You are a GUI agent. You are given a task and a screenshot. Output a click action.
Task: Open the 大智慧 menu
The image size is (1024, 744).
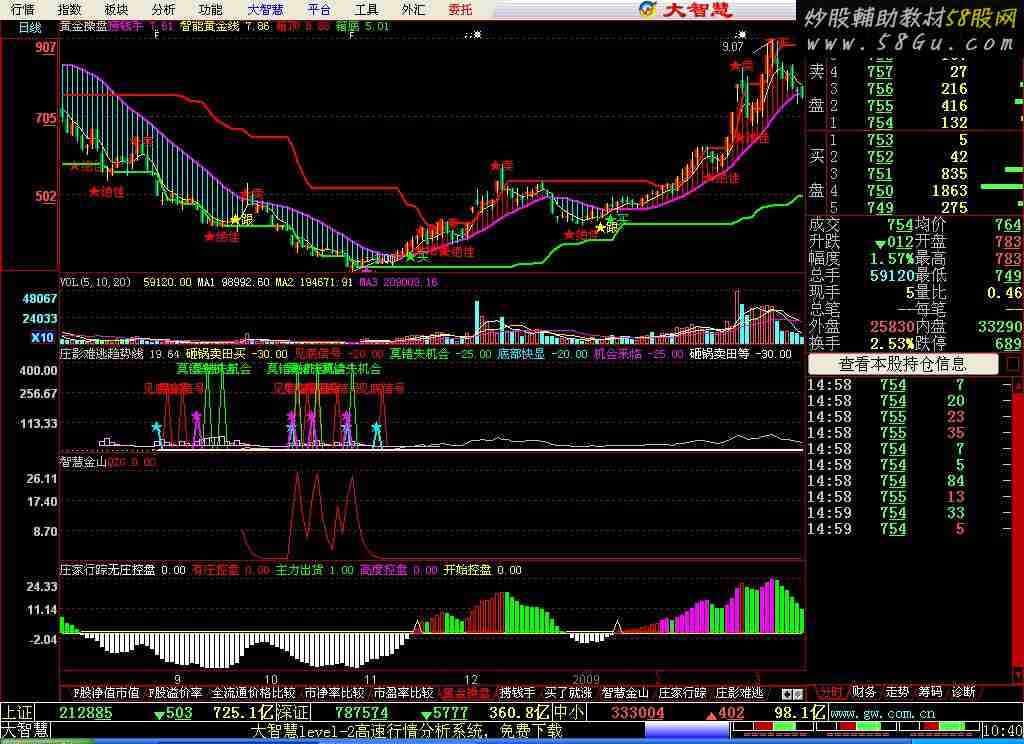pyautogui.click(x=266, y=9)
